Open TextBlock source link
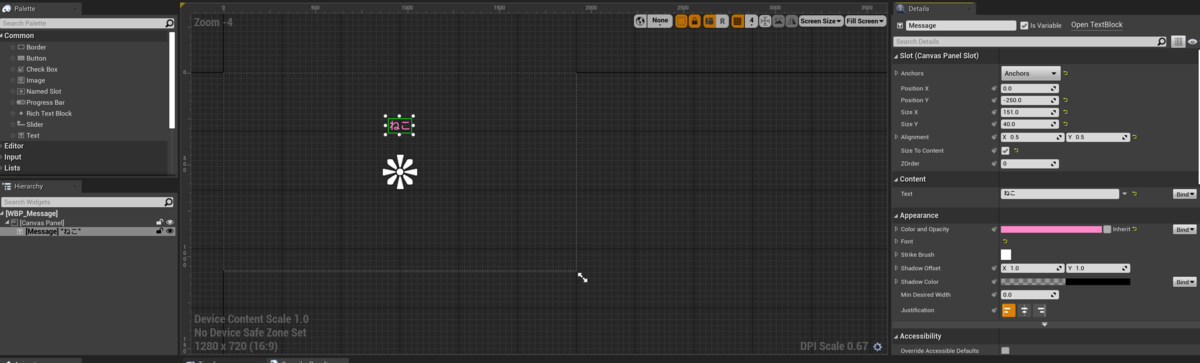 coord(1097,25)
